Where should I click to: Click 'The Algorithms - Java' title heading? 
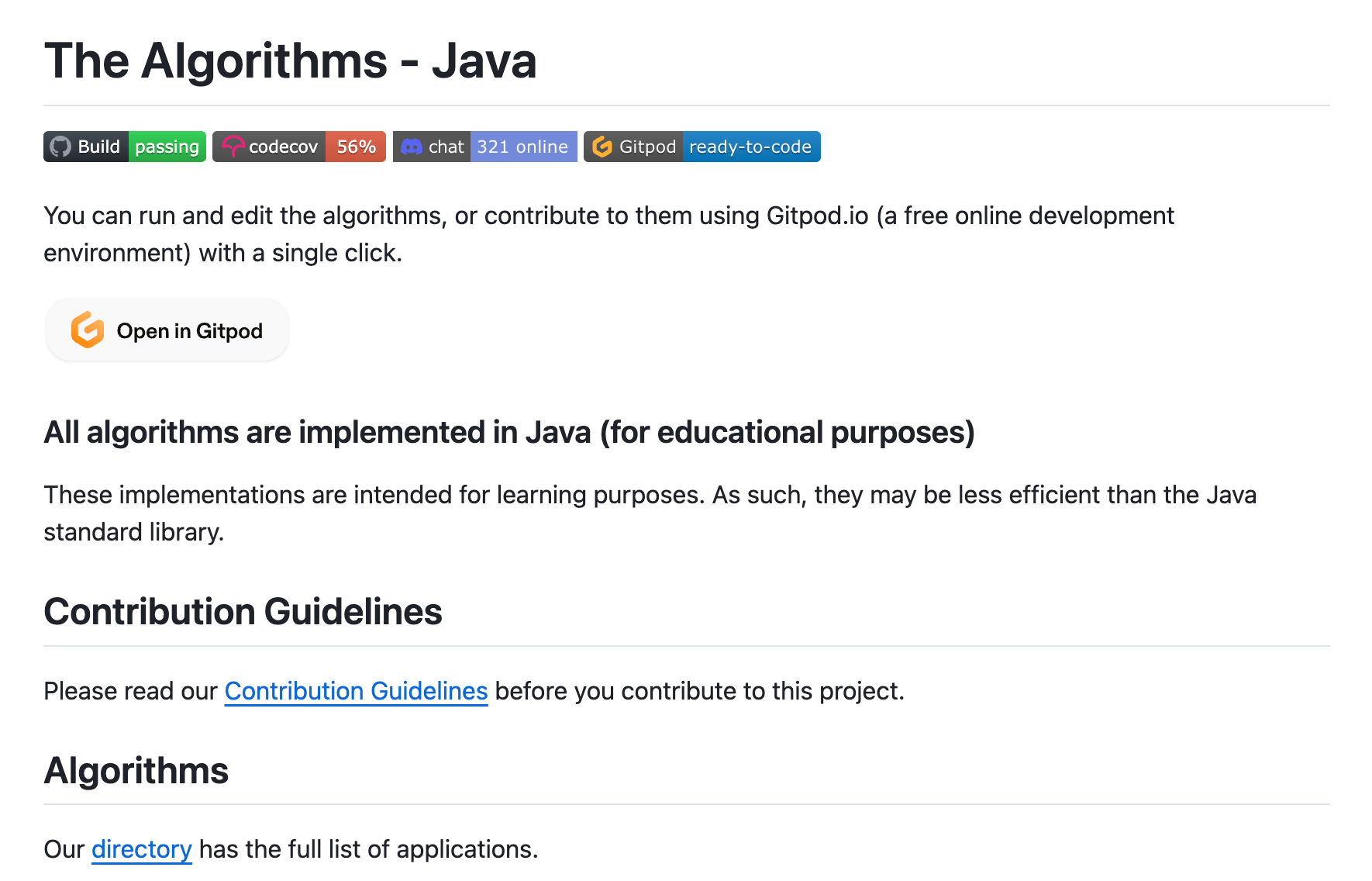(x=290, y=61)
